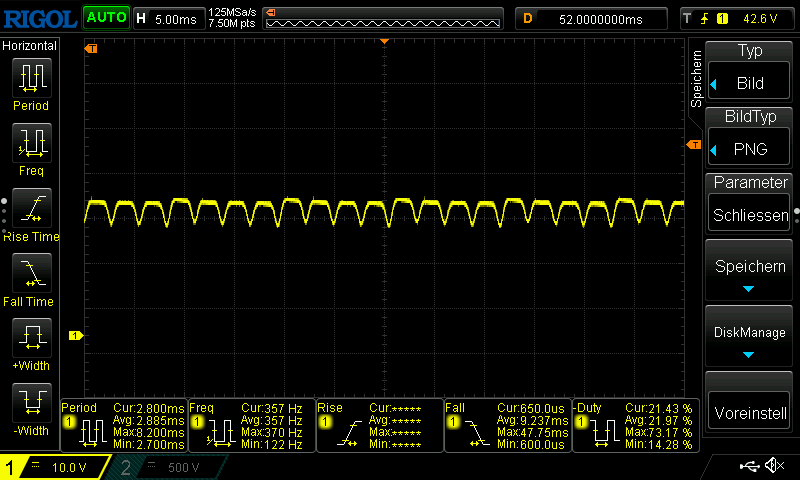
Task: Select the Freq measurement icon
Action: [x=32, y=142]
